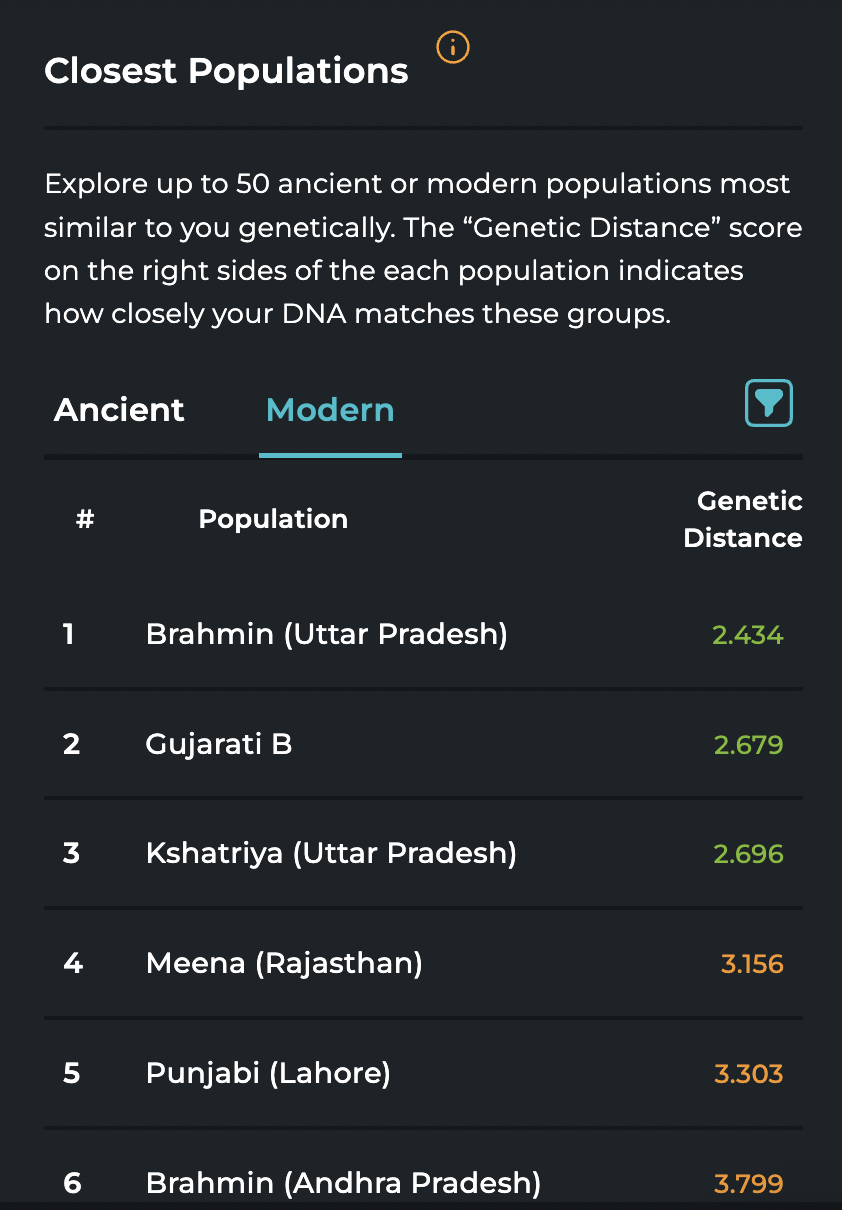Click the 2.434 genetic distance score
The image size is (842, 1210).
point(748,635)
